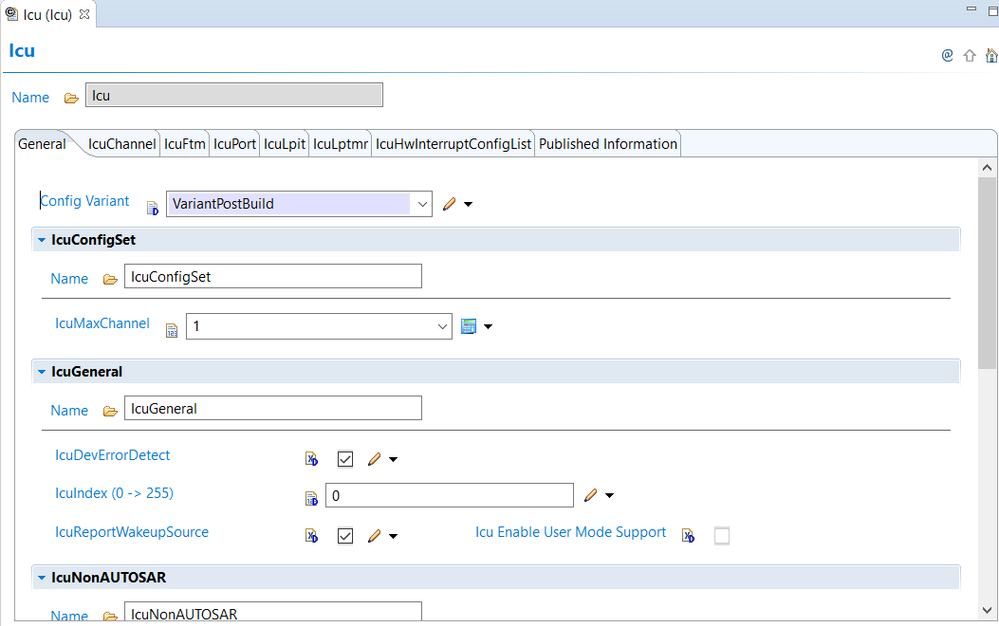
Task: Toggle the IcuDevErrorDetect checkbox
Action: click(345, 459)
